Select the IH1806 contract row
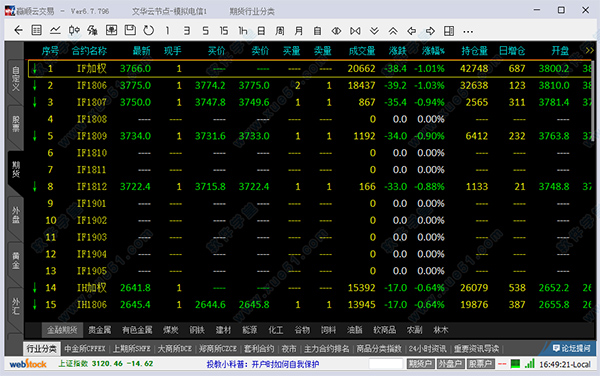The height and width of the screenshot is (376, 600). (x=310, y=304)
